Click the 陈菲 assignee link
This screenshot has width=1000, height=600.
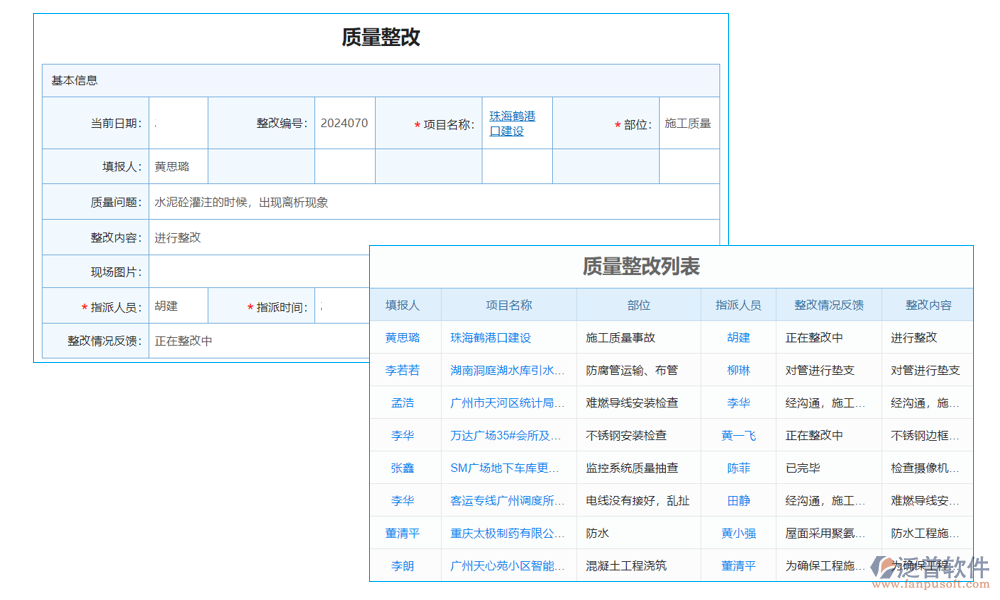(738, 467)
